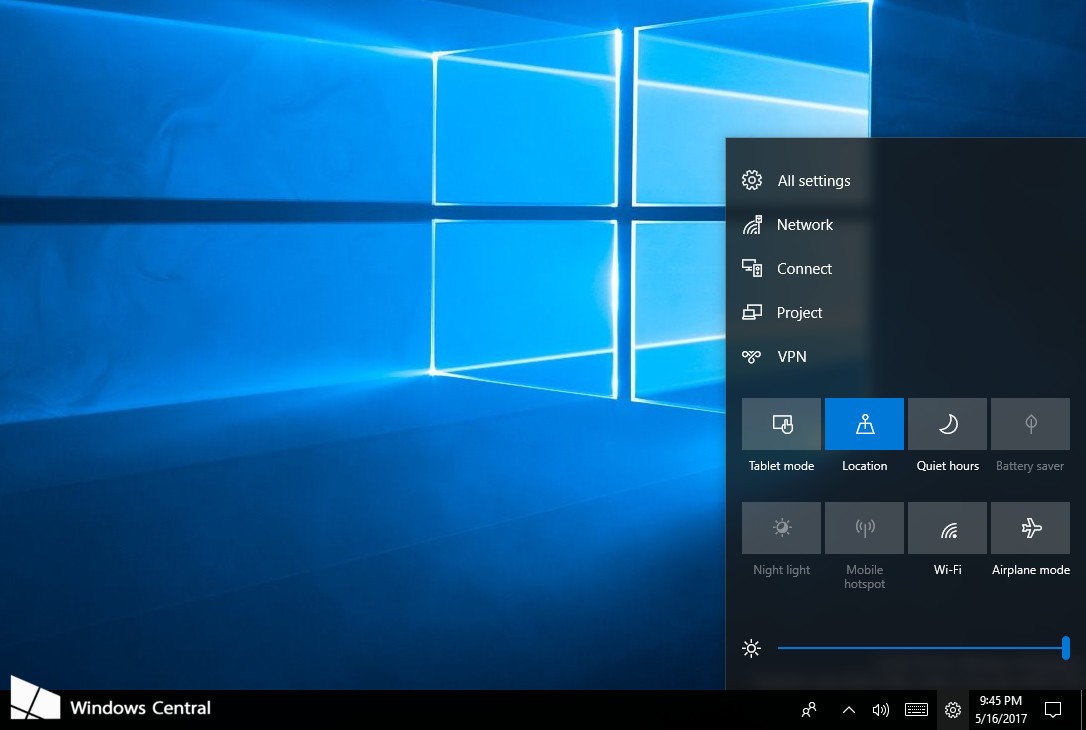The height and width of the screenshot is (730, 1086).
Task: Click the middle of the brightness slider track
Action: coord(922,648)
